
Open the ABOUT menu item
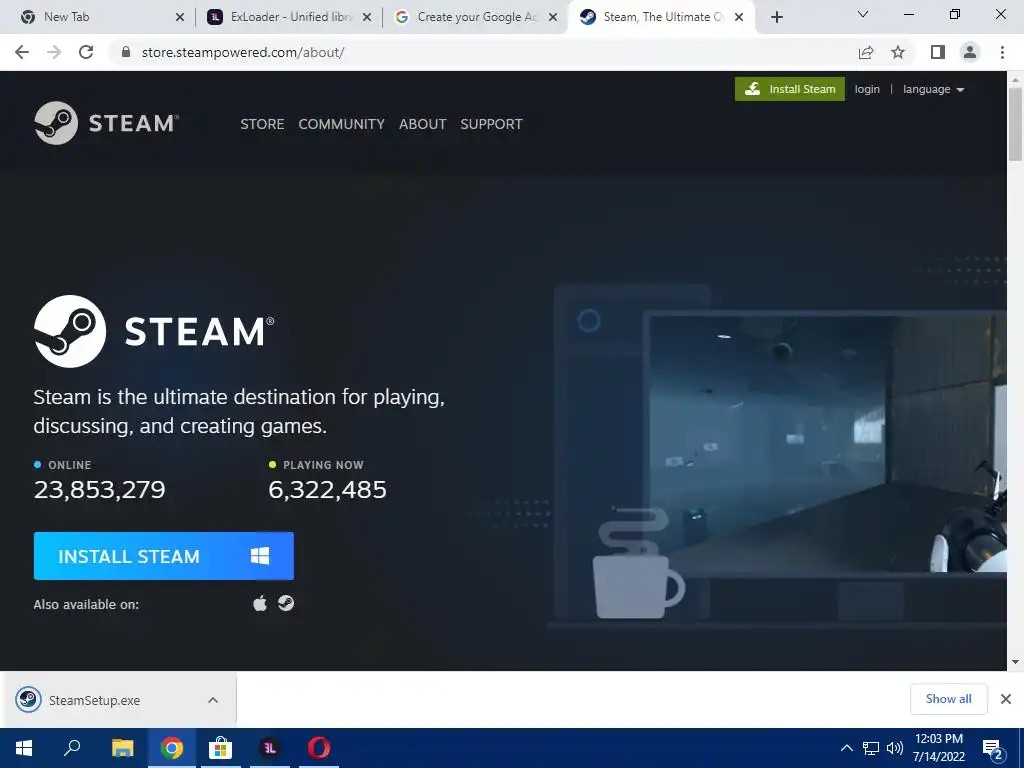(423, 124)
